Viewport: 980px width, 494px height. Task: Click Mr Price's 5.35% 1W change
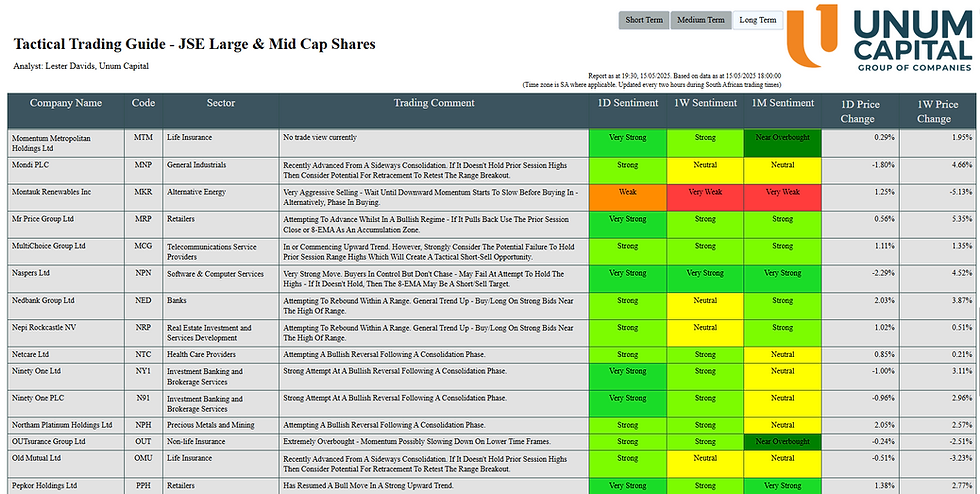click(x=961, y=219)
